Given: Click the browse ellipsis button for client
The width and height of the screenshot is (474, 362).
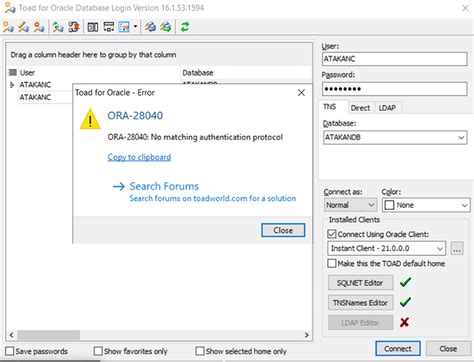Looking at the screenshot, I should tap(457, 248).
